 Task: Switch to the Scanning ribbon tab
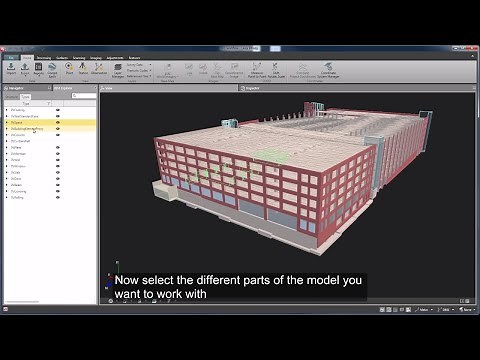(x=79, y=58)
